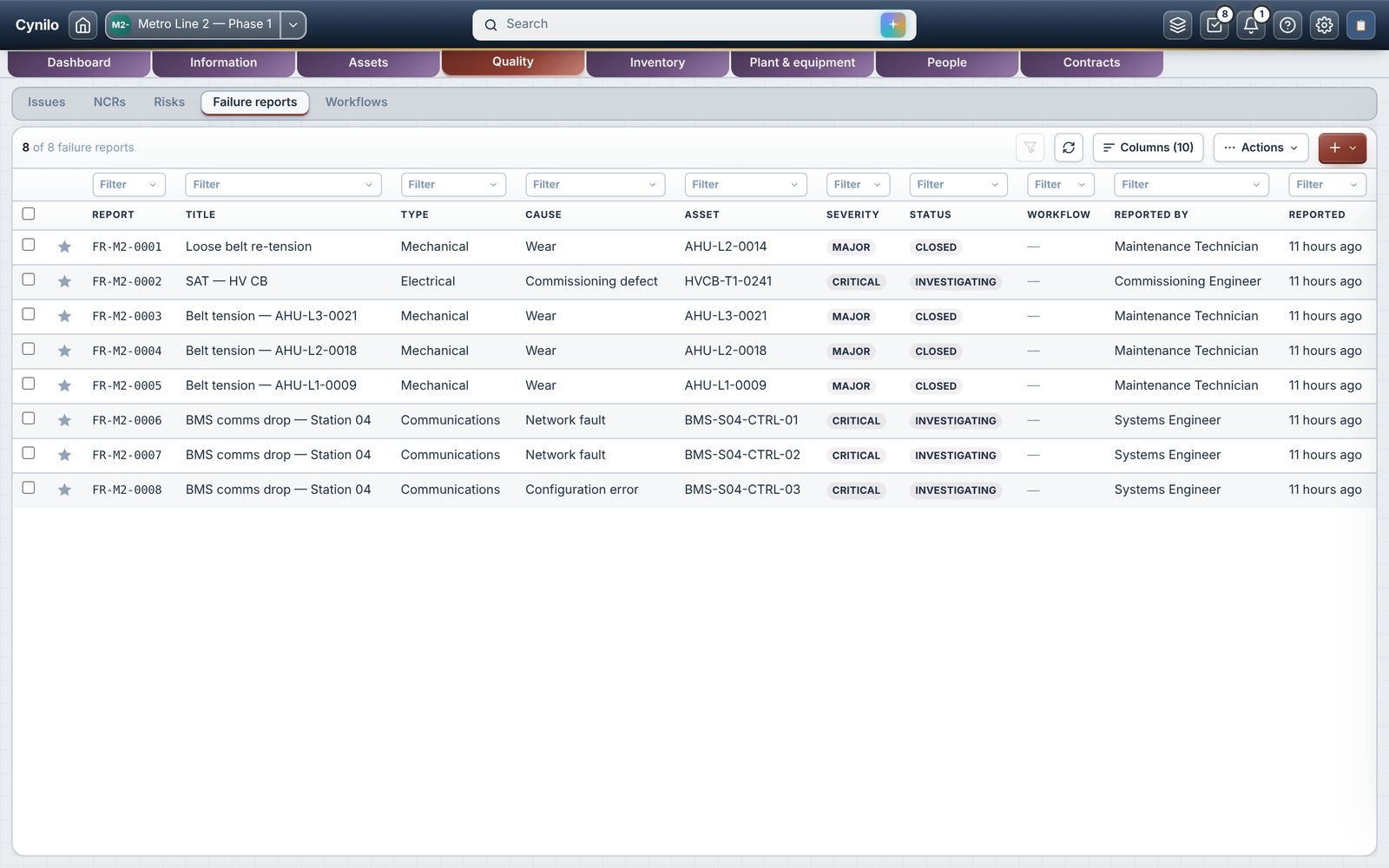
Task: Switch to the NCRs sub-tab
Action: coord(109,102)
